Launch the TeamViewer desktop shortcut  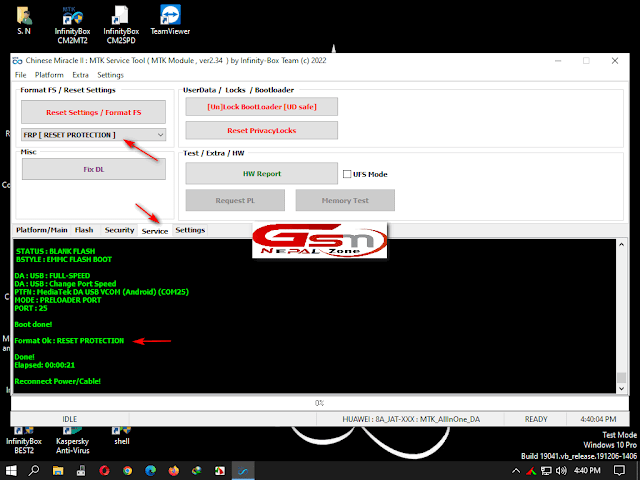(x=170, y=20)
